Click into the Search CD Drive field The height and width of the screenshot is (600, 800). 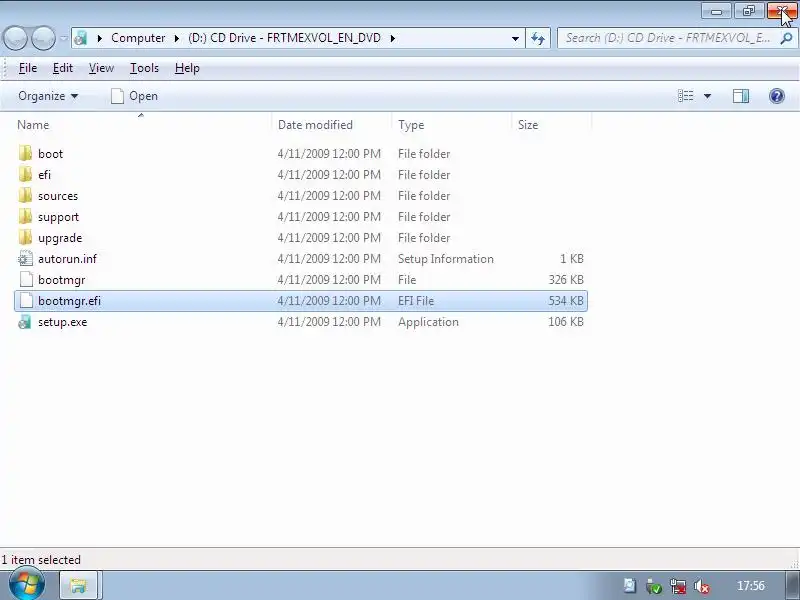pyautogui.click(x=667, y=38)
